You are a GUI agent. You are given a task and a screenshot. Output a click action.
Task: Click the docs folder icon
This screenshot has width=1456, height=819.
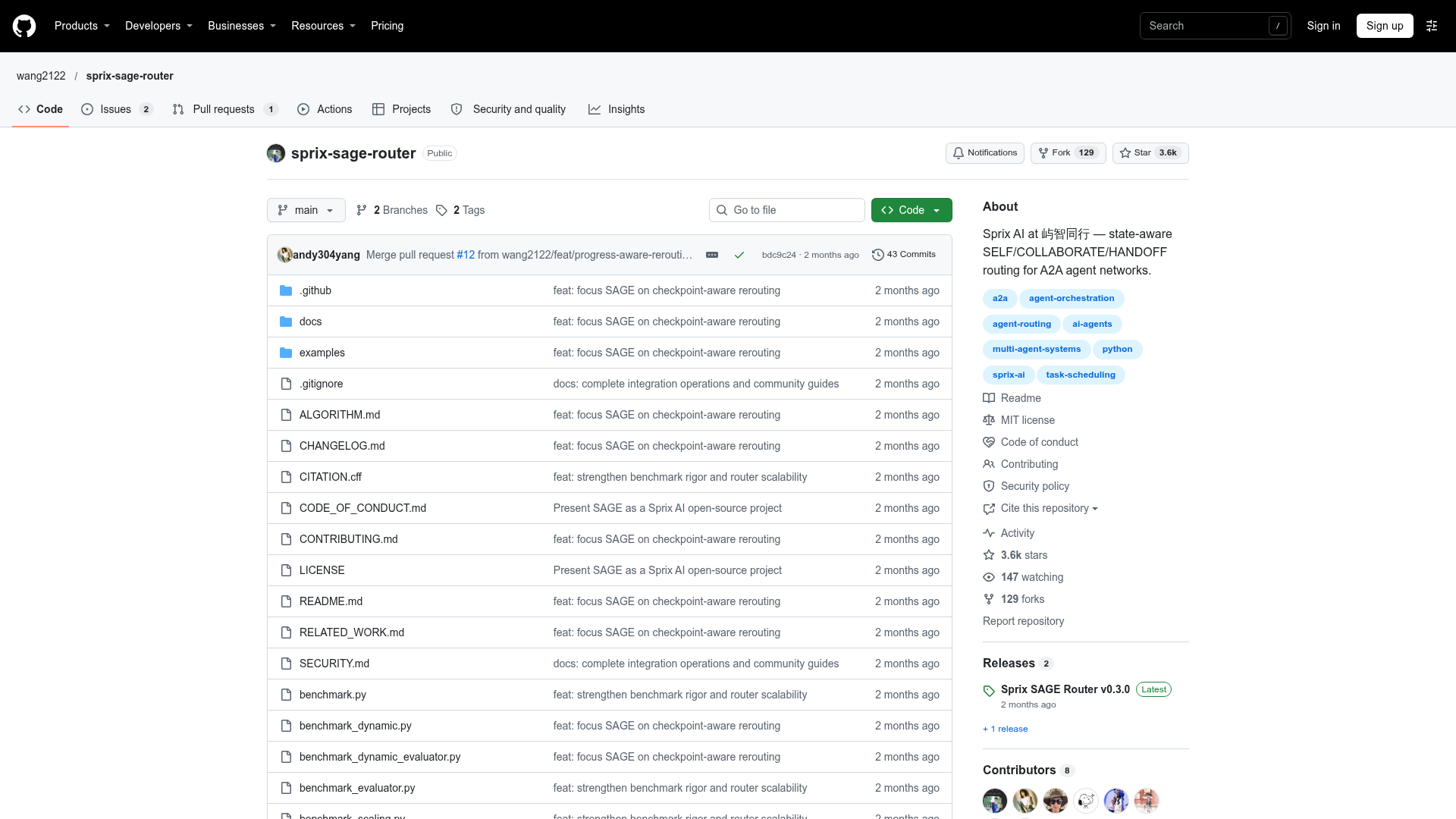pos(286,322)
